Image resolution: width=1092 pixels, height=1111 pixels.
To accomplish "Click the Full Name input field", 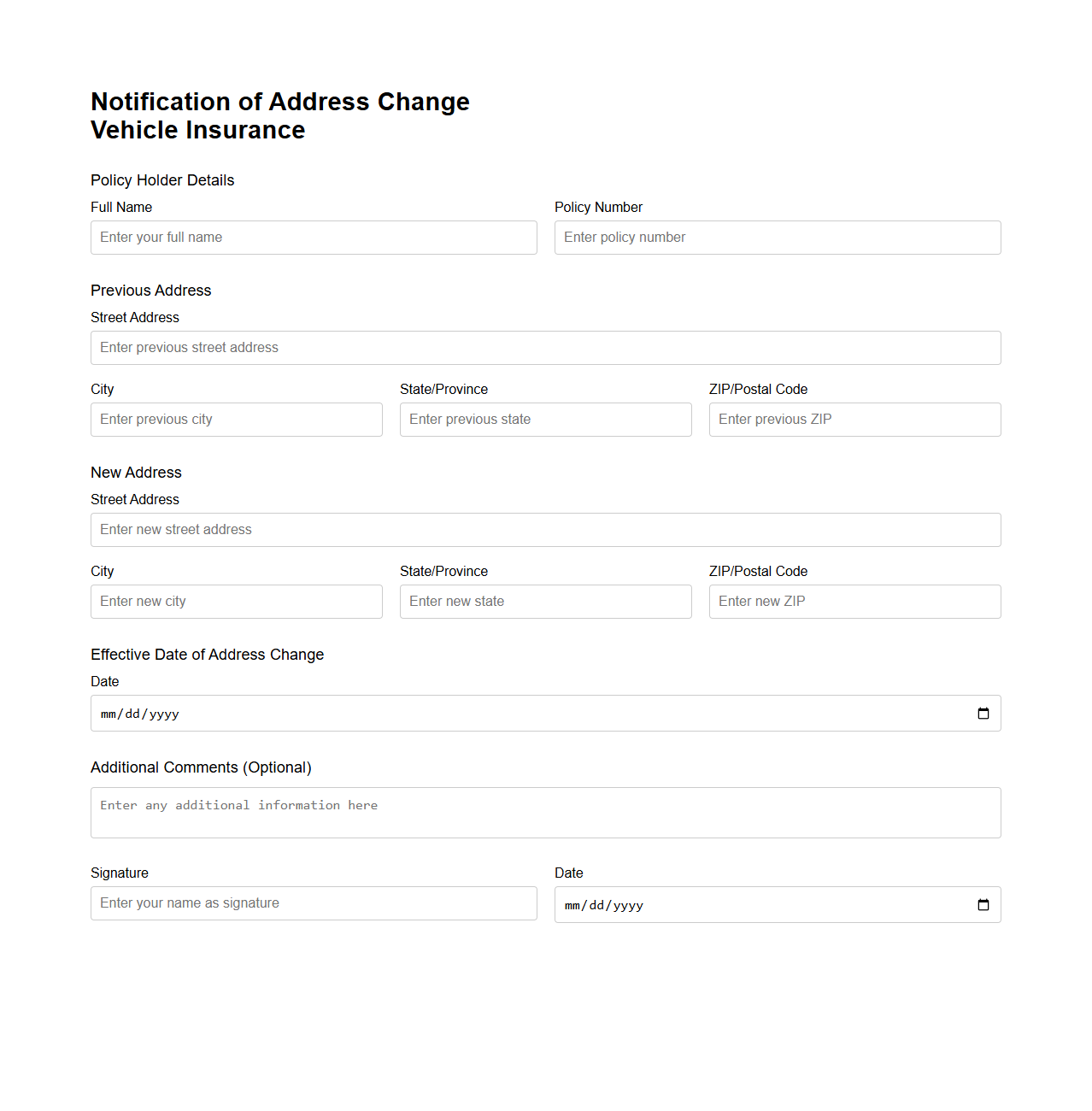I will [x=314, y=237].
